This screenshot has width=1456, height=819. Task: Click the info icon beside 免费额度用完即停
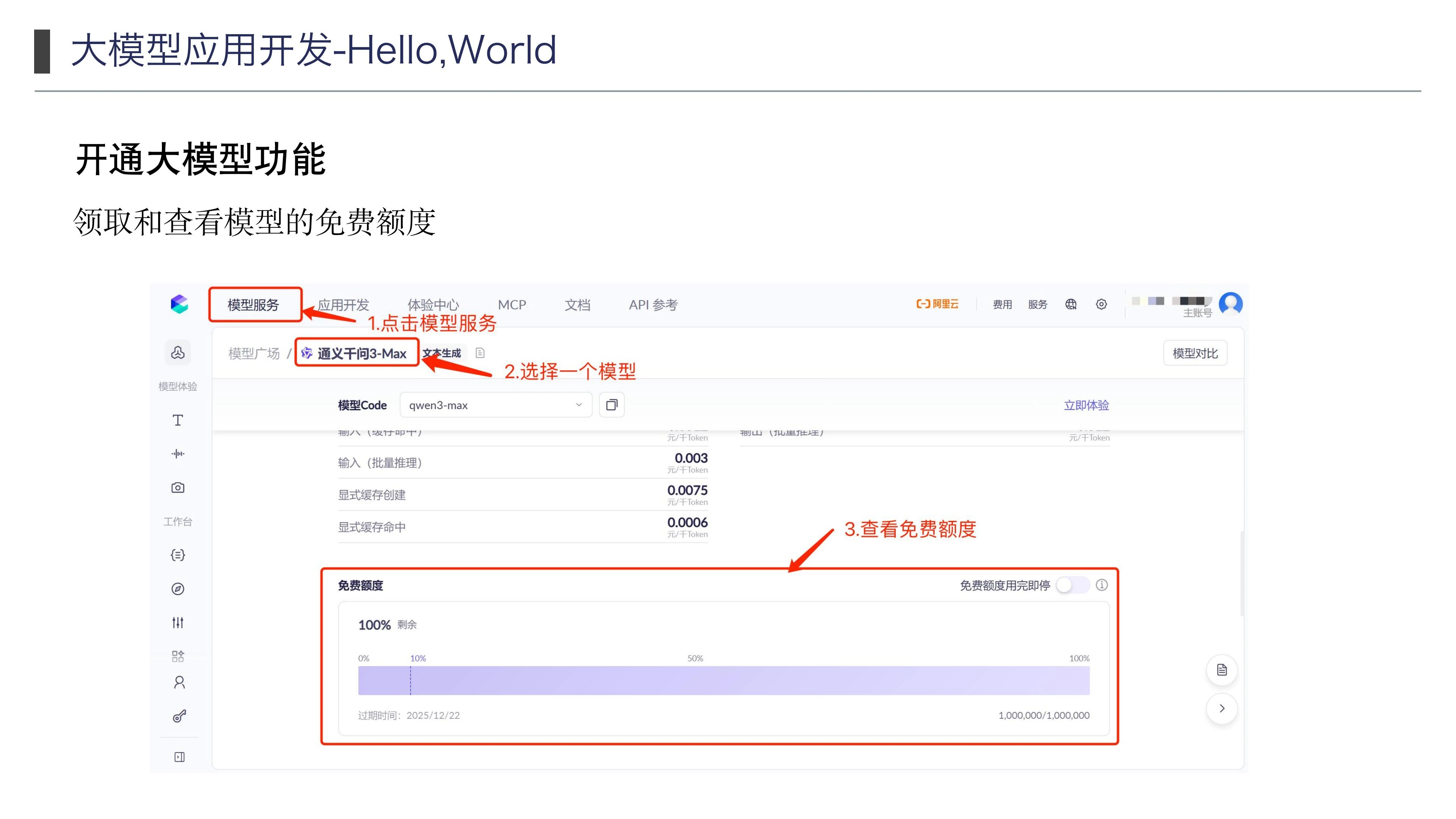(1101, 585)
